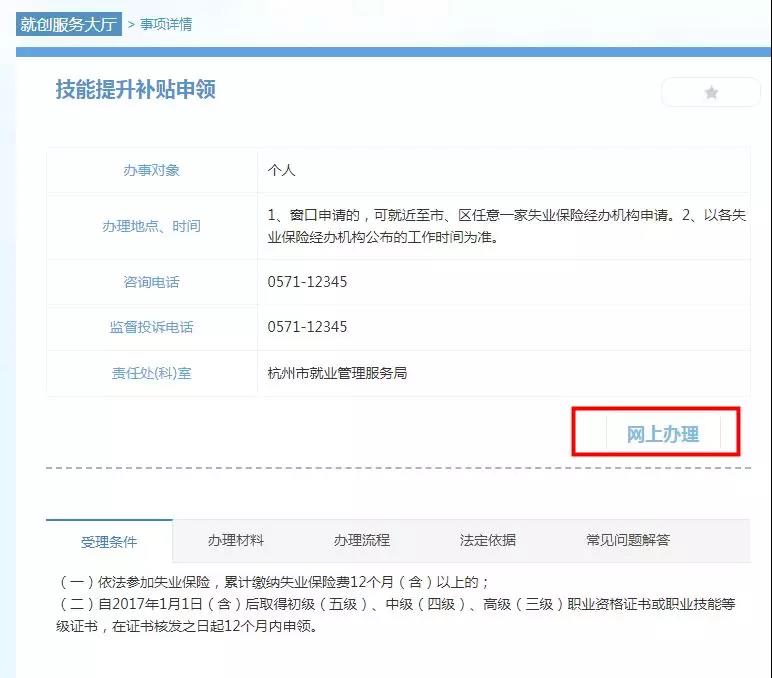772x678 pixels.
Task: Click the star favorite icon
Action: coord(711,92)
